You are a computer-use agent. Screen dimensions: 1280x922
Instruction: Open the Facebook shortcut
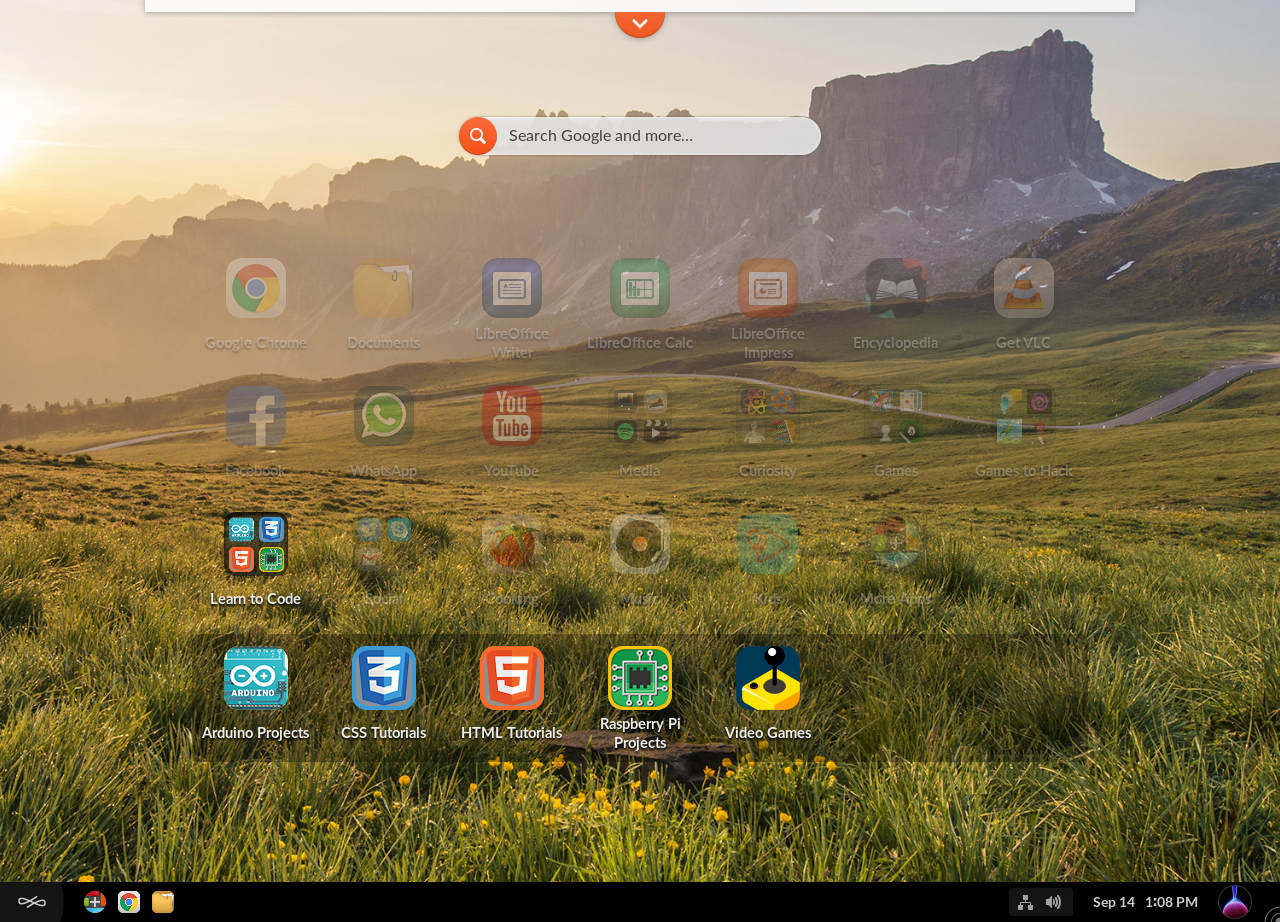(256, 416)
